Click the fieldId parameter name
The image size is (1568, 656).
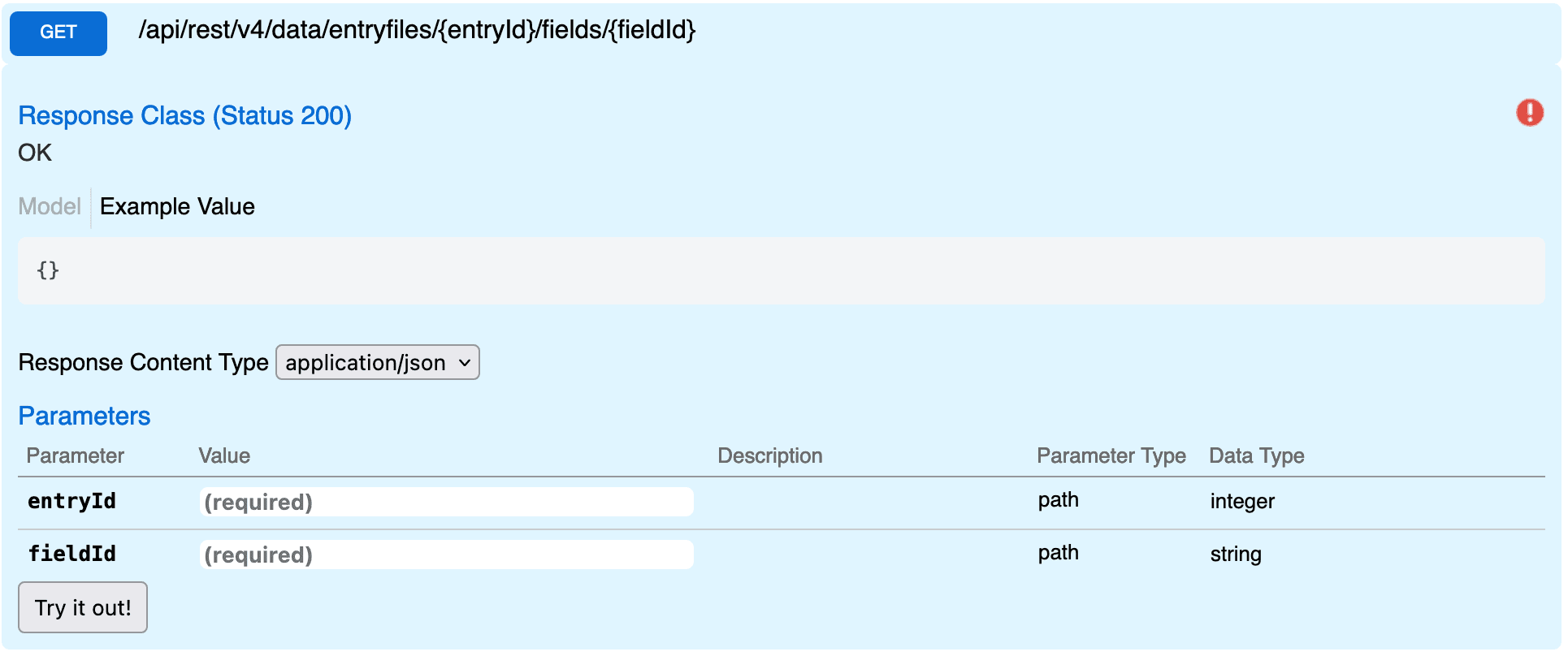(x=71, y=554)
